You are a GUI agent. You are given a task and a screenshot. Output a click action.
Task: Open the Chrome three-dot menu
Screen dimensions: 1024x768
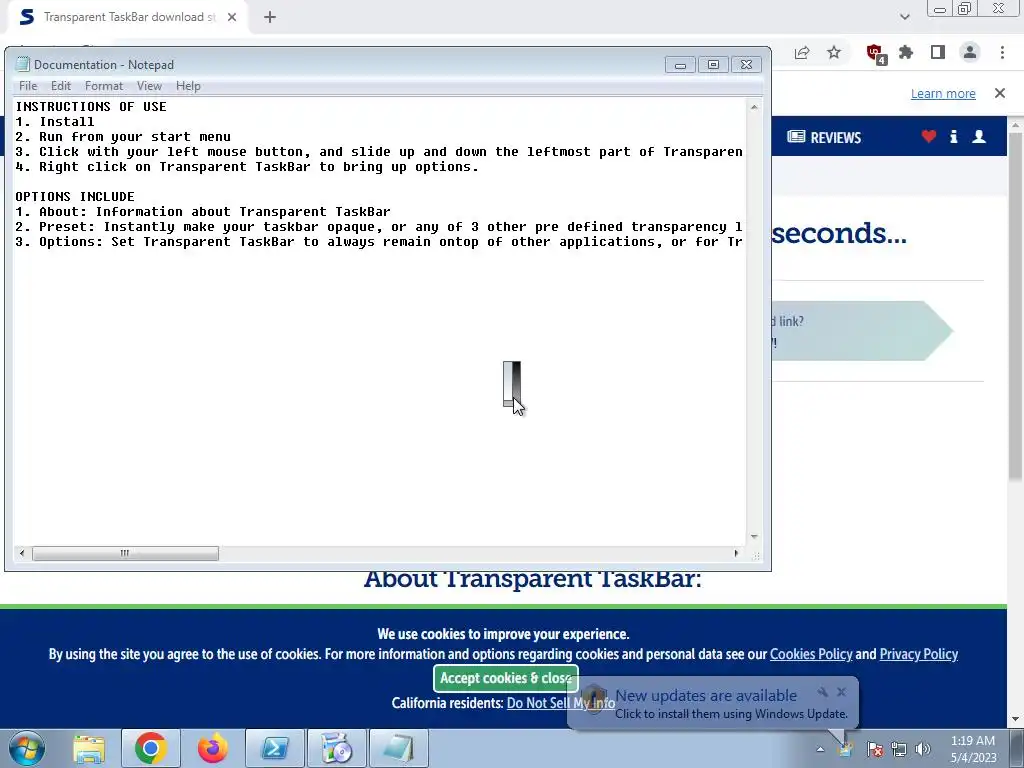point(1002,52)
